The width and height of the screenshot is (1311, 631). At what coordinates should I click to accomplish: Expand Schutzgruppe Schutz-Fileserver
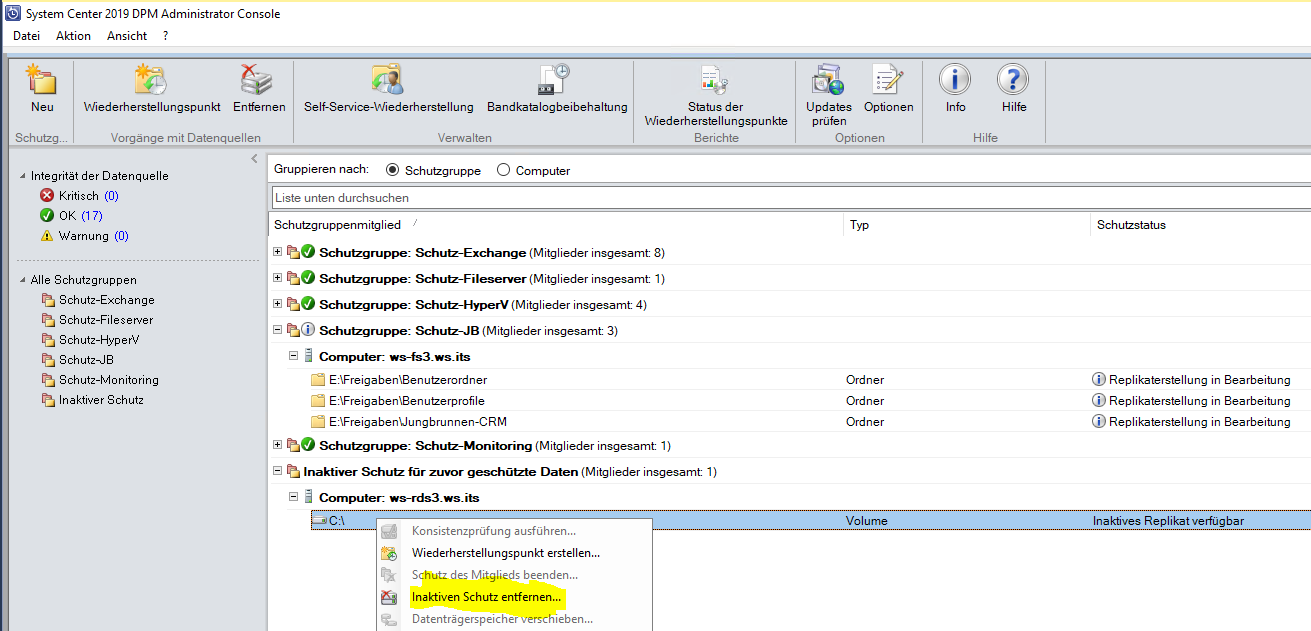click(278, 279)
